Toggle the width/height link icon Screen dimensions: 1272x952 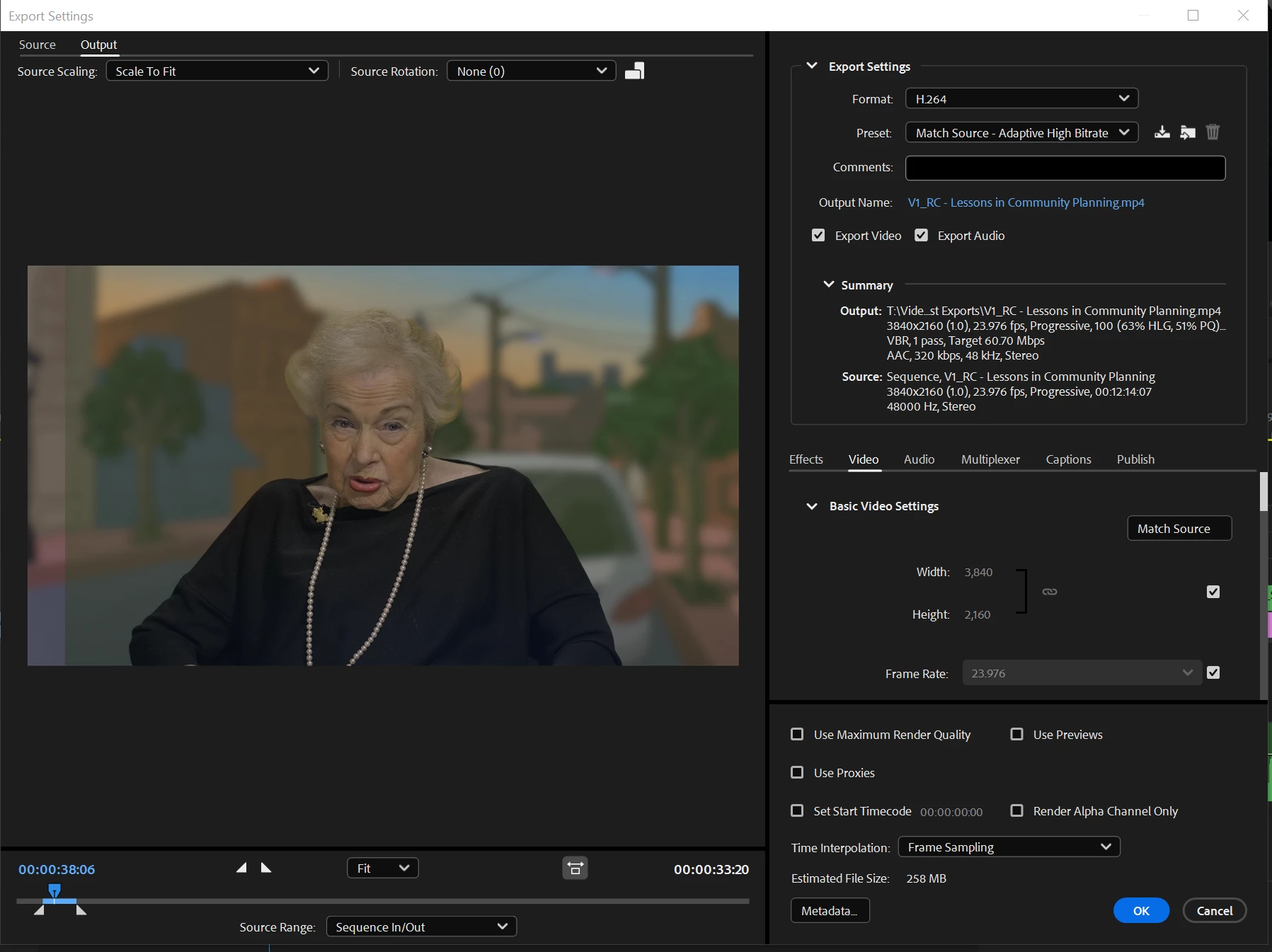click(1050, 592)
